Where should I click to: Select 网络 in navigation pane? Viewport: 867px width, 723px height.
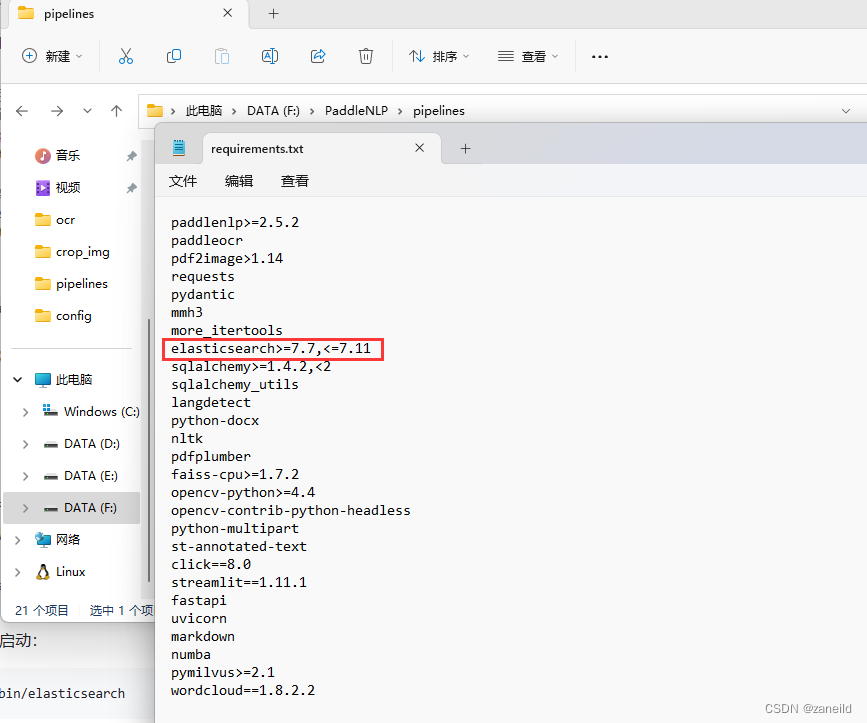pos(67,540)
